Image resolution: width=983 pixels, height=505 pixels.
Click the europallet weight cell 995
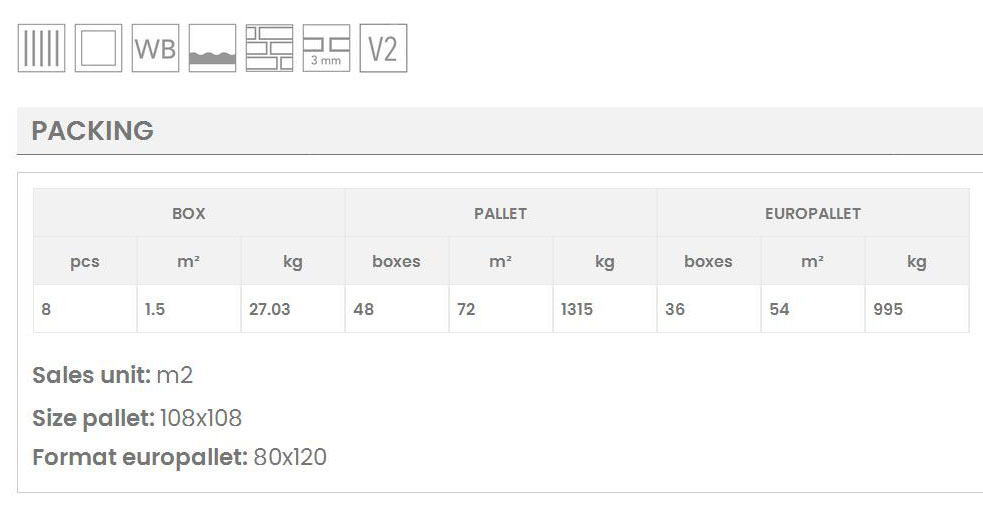click(x=888, y=309)
